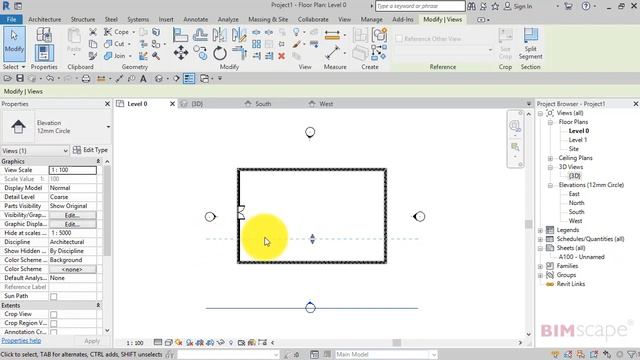640x360 pixels.
Task: Open the Properties help link
Action: (x=21, y=340)
